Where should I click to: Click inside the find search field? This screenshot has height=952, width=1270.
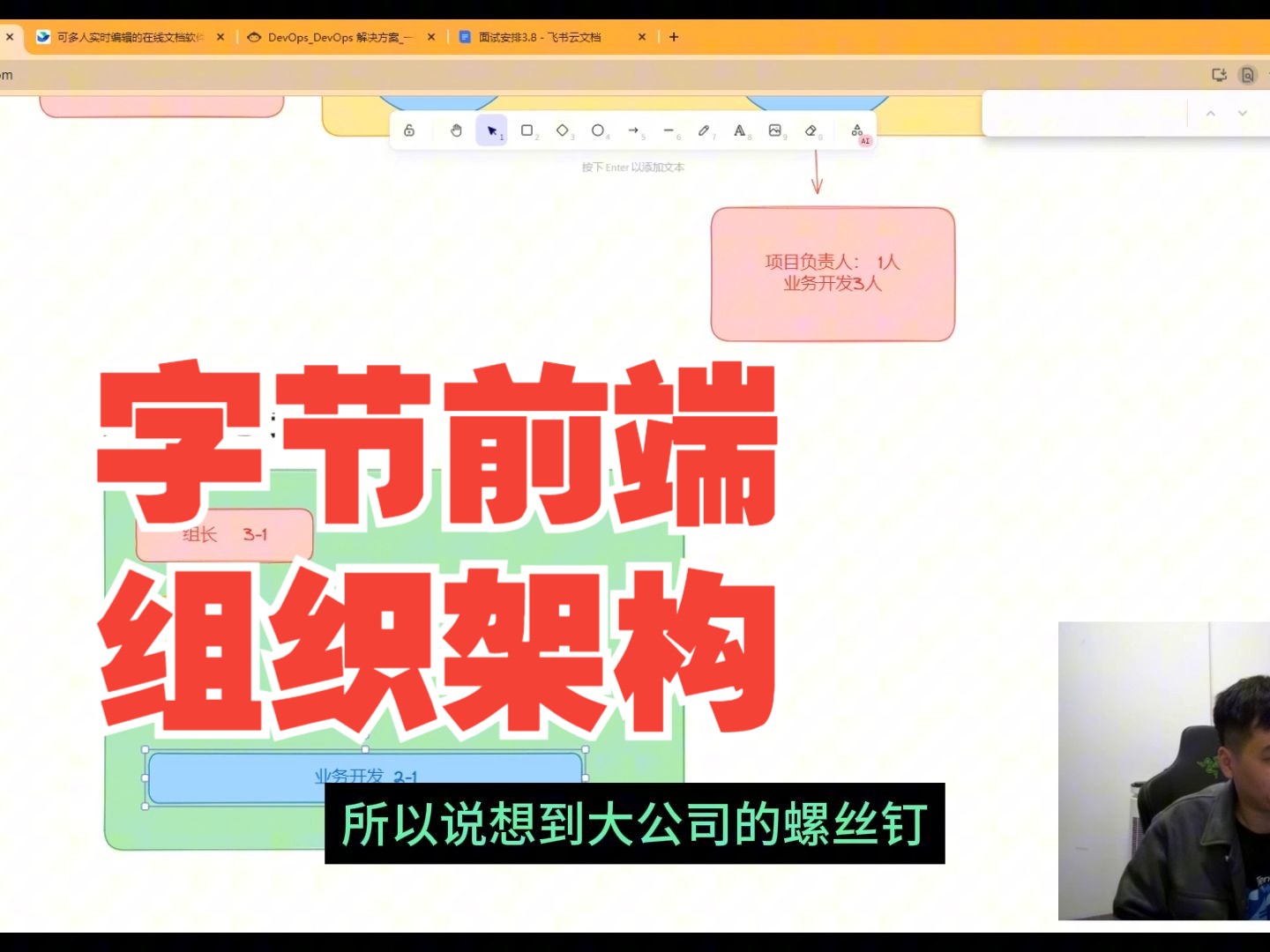coord(1085,114)
